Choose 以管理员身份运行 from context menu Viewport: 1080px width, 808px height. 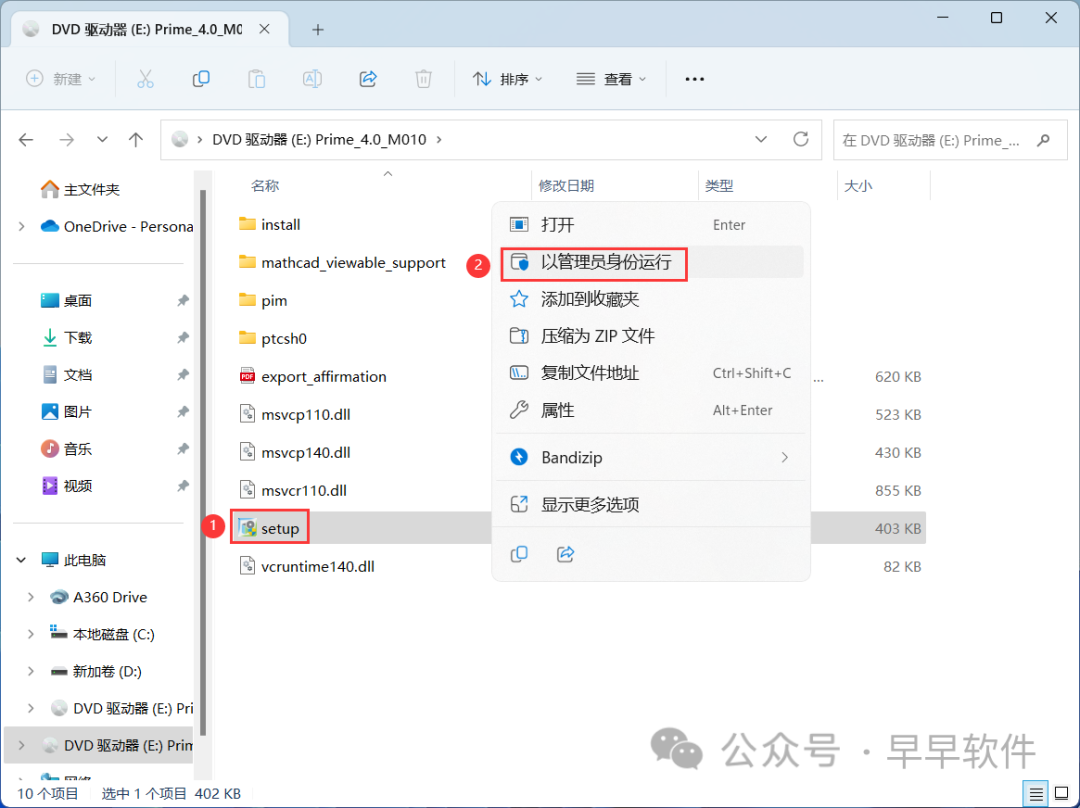point(650,262)
